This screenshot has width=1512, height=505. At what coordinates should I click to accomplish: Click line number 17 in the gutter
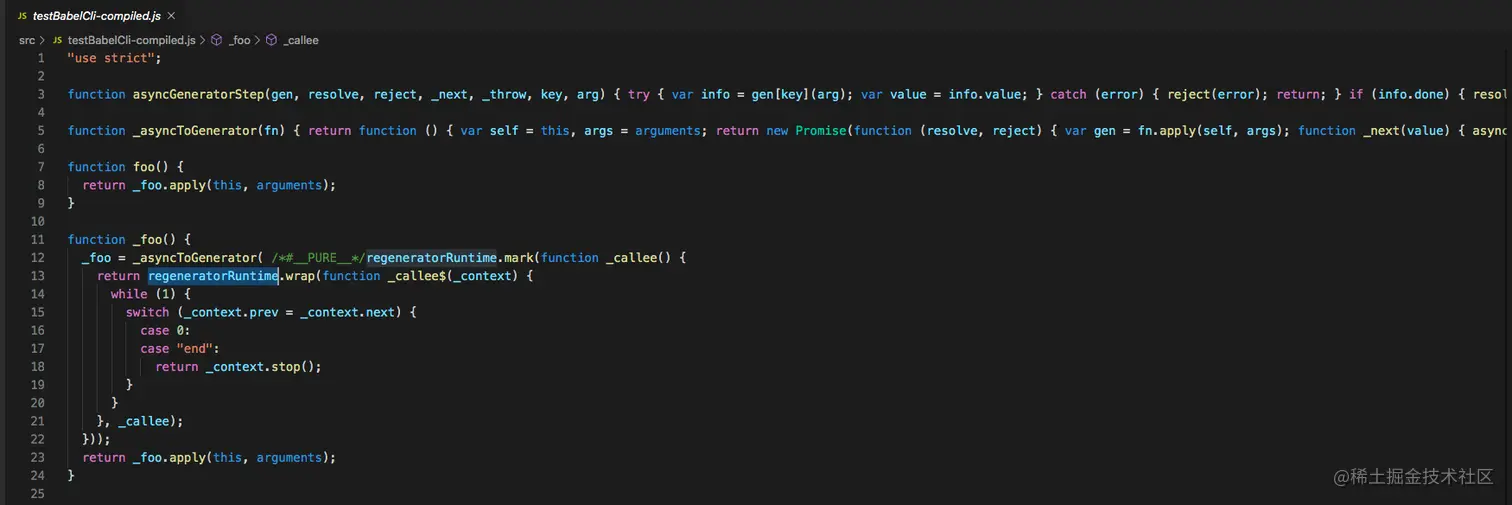(x=38, y=348)
